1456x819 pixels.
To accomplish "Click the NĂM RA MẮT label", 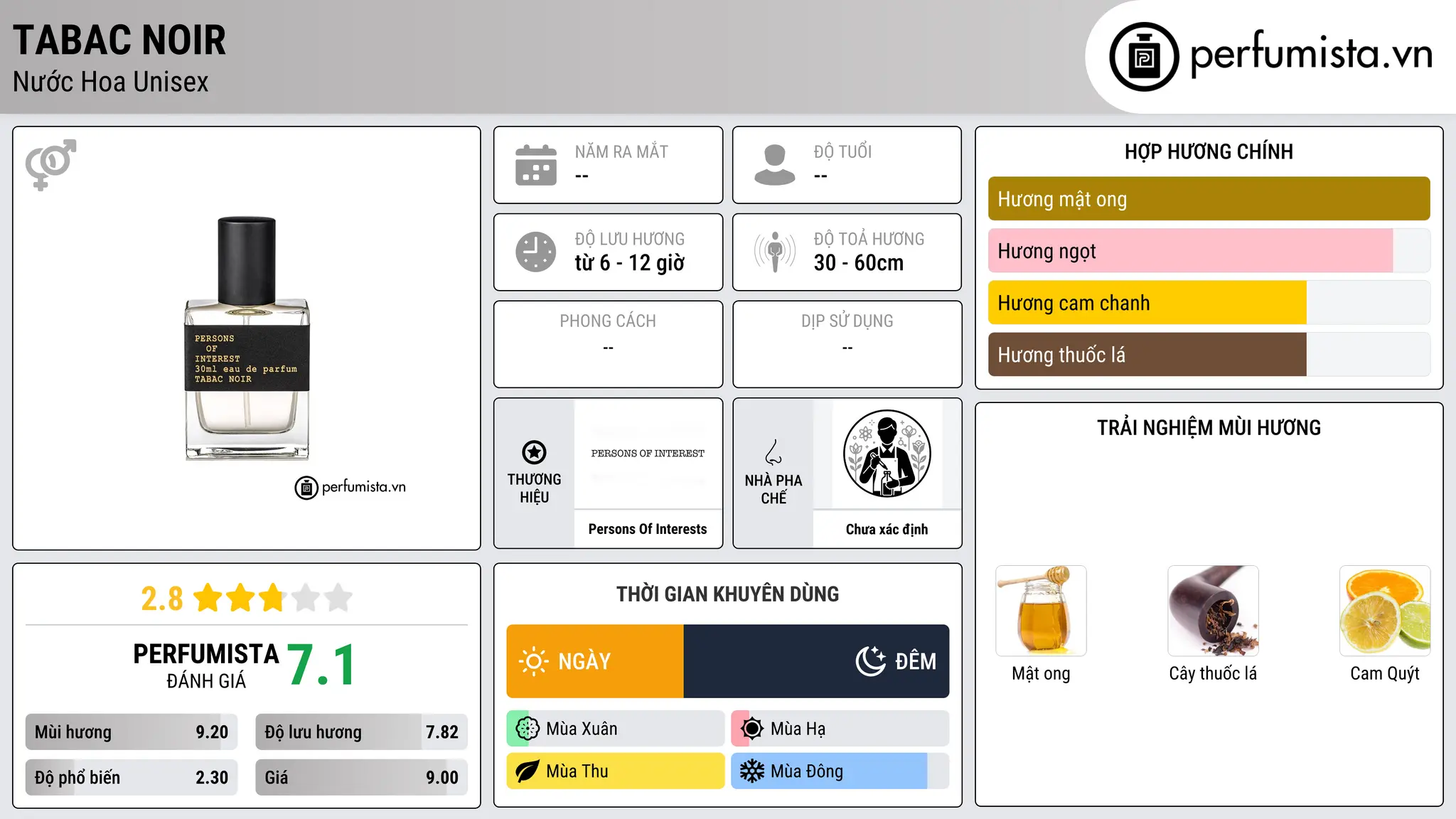I will point(621,151).
